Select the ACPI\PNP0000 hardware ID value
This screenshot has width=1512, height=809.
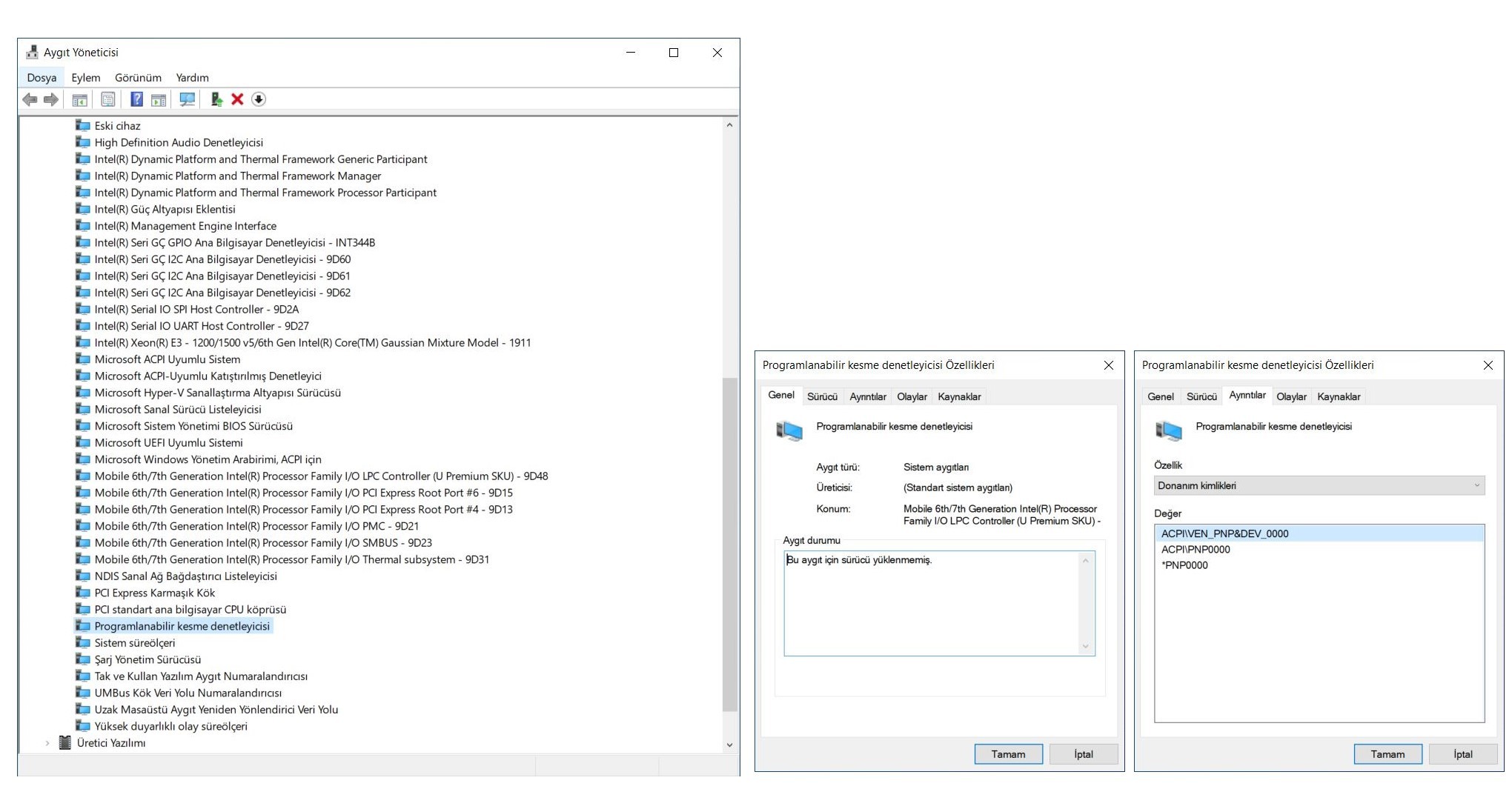tap(1196, 550)
